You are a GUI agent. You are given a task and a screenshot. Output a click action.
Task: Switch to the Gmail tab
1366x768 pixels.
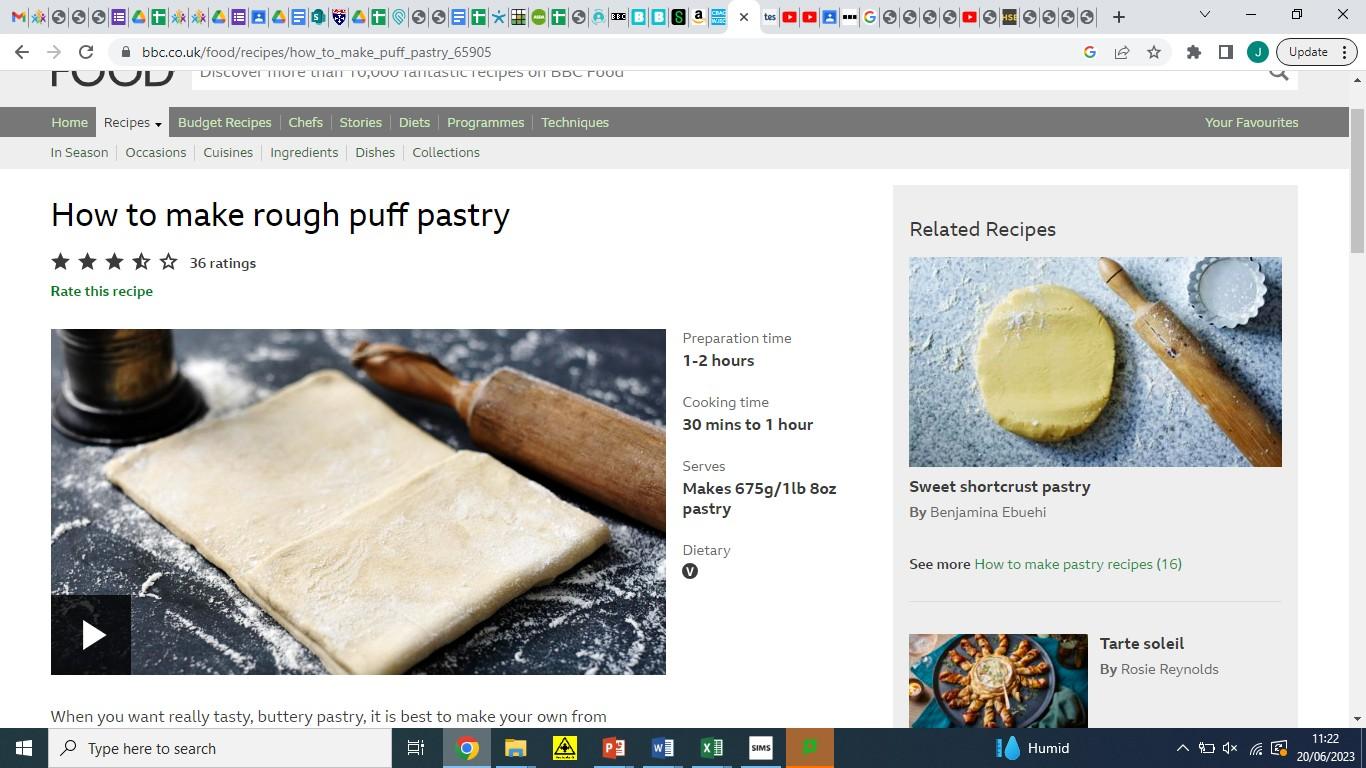18,17
